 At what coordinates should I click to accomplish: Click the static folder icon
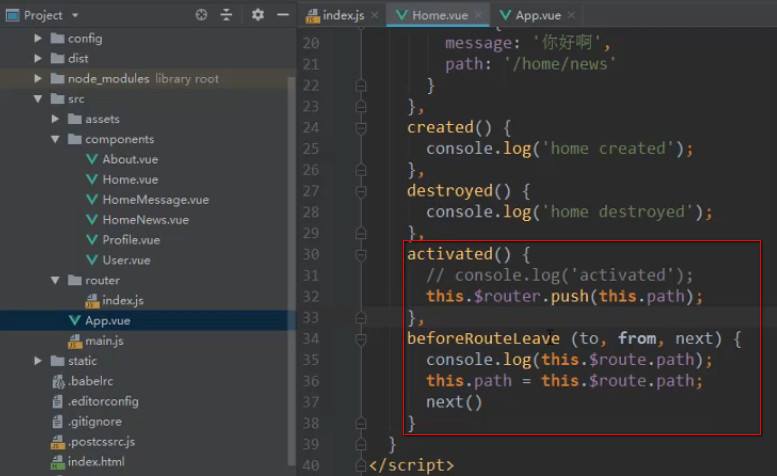tap(57, 361)
